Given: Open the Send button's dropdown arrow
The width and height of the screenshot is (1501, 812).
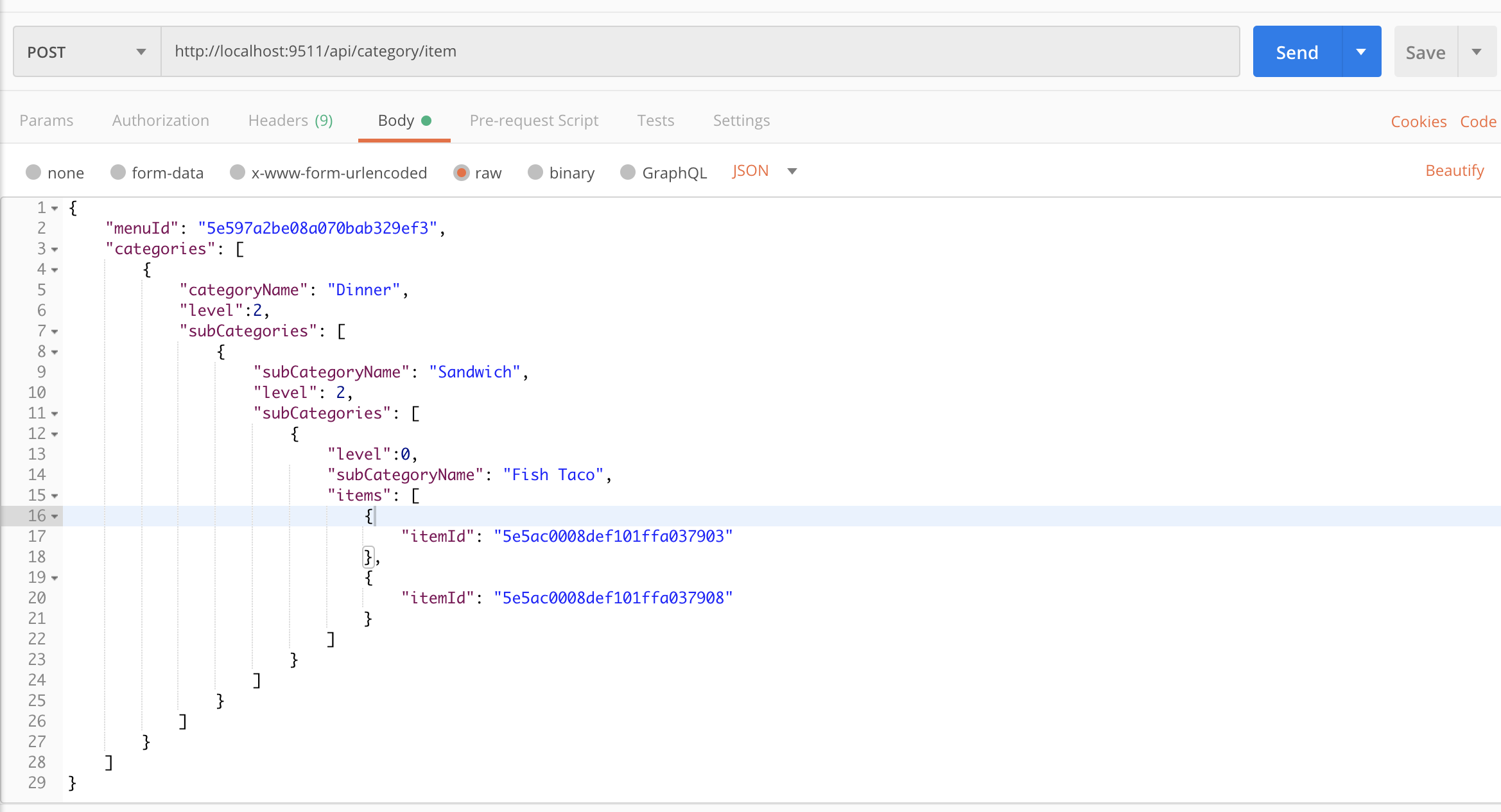Looking at the screenshot, I should click(x=1361, y=52).
